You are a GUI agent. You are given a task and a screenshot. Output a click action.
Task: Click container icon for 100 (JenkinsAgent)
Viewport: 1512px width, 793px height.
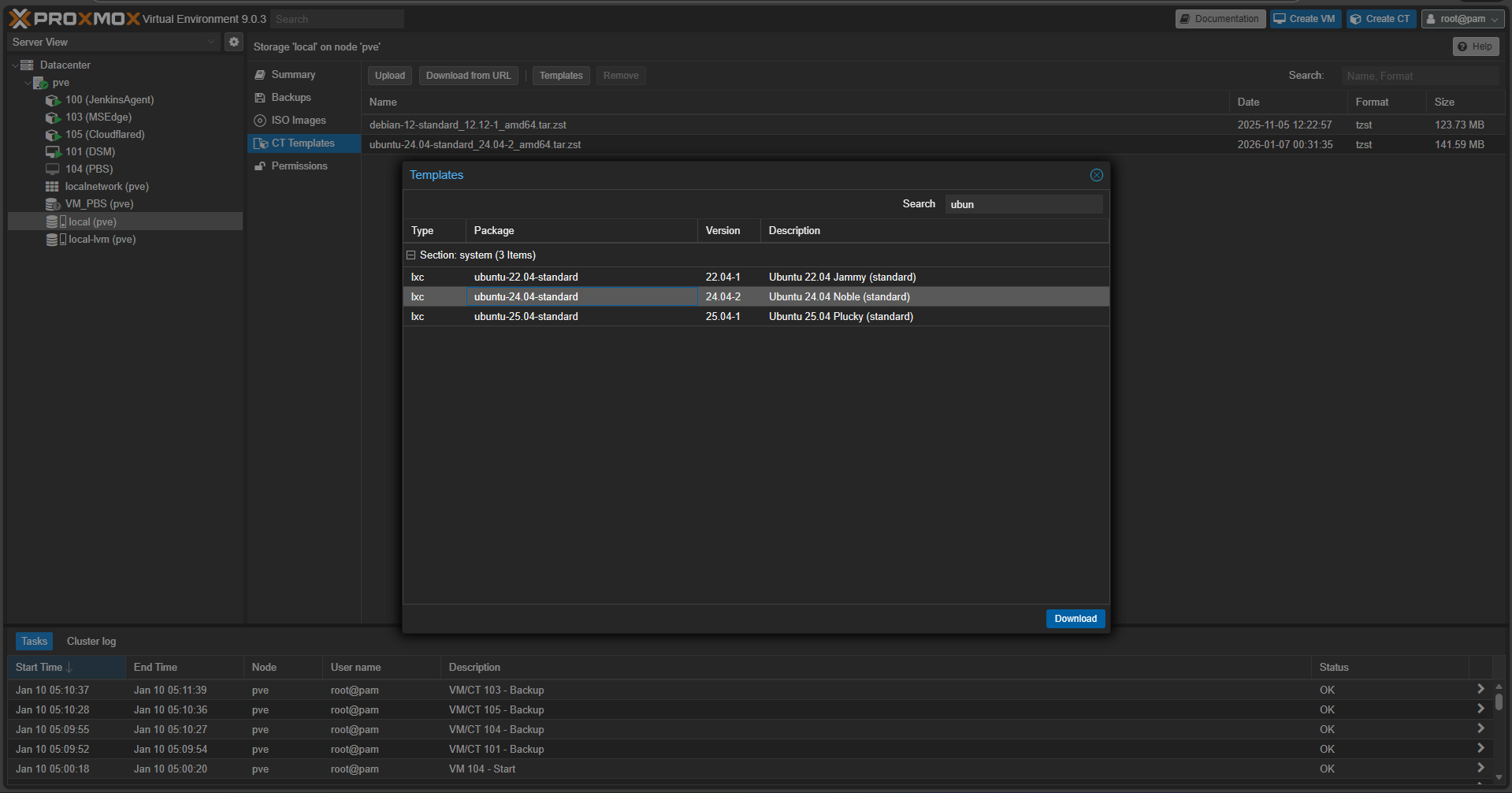(x=53, y=100)
